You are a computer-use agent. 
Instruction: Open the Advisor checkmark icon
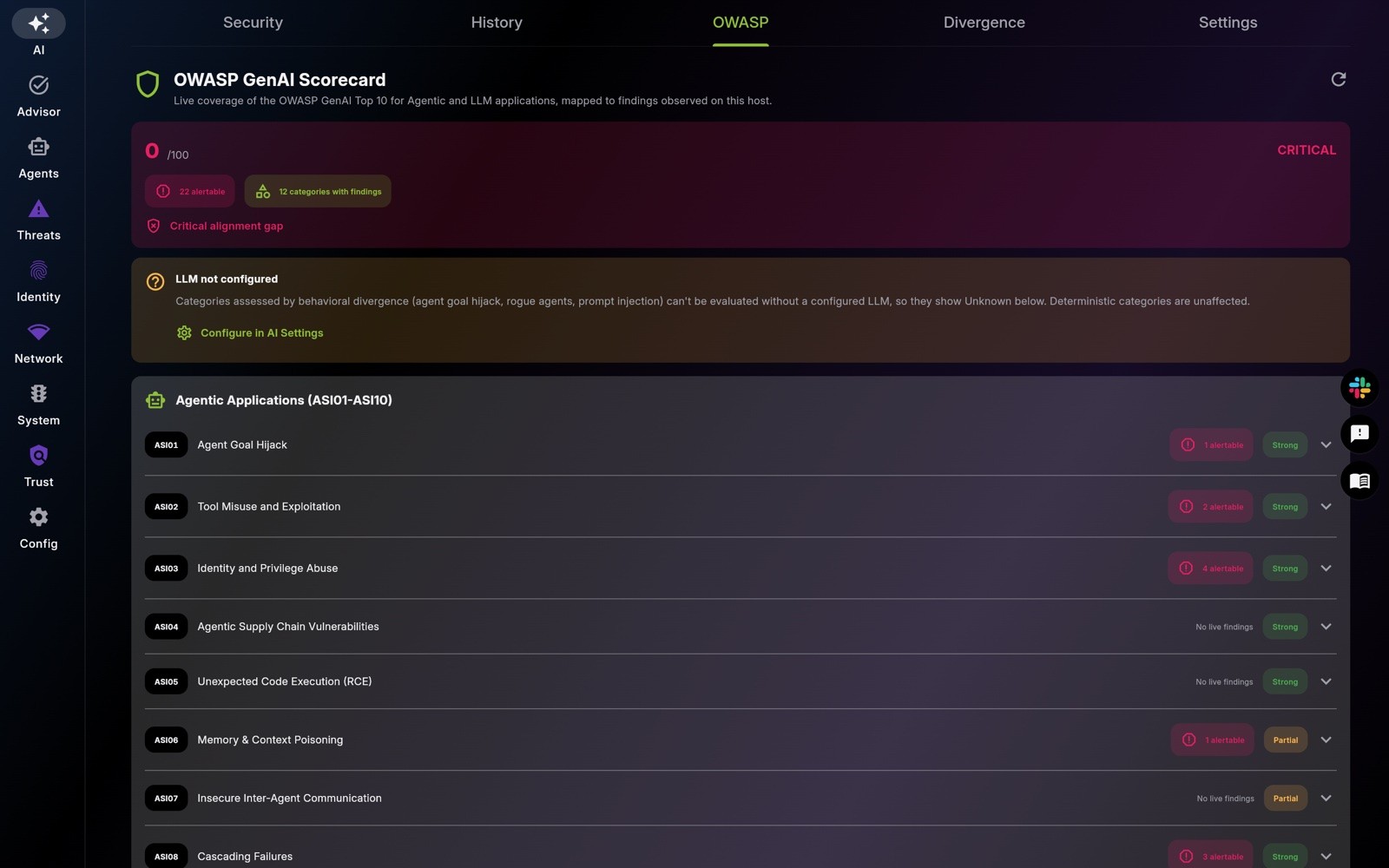pos(38,85)
